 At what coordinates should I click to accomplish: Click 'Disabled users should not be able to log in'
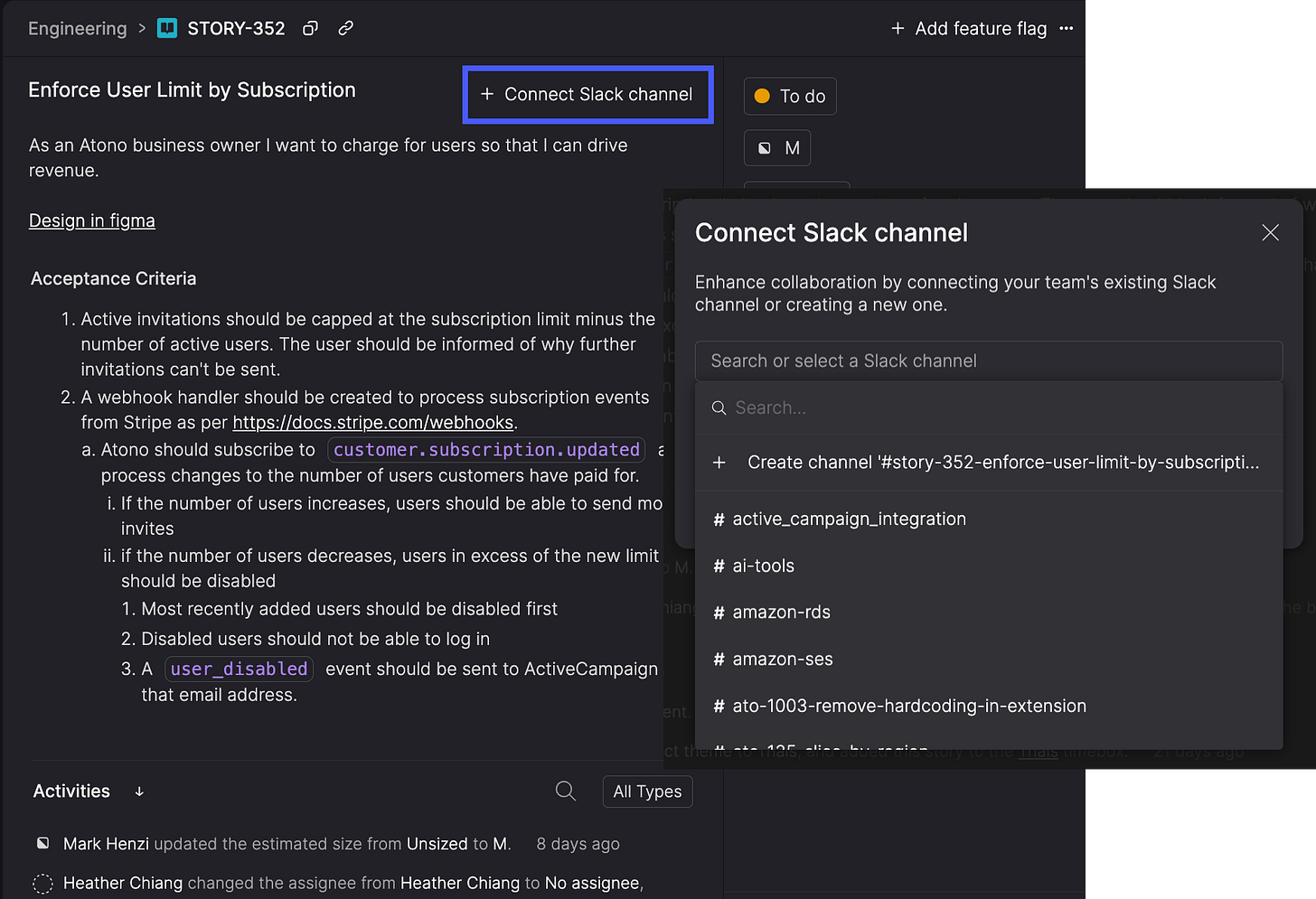(315, 639)
